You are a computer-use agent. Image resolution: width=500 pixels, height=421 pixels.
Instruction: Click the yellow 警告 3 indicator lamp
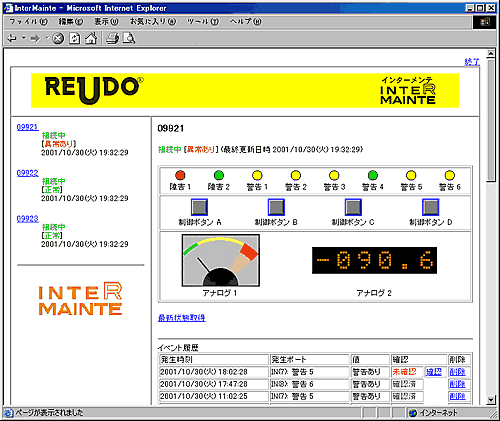(x=334, y=175)
